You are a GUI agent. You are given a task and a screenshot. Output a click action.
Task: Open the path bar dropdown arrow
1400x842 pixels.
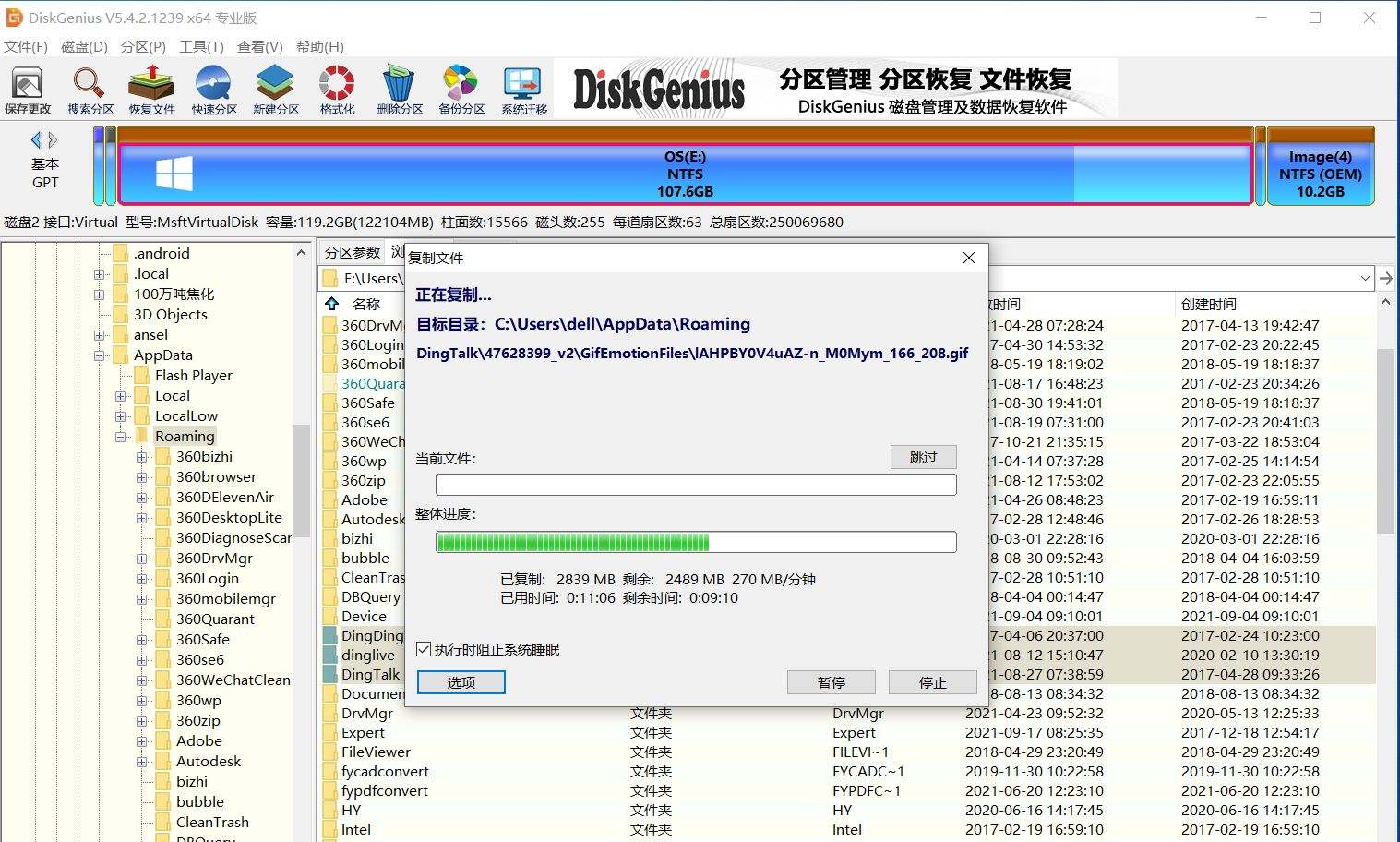[1365, 278]
